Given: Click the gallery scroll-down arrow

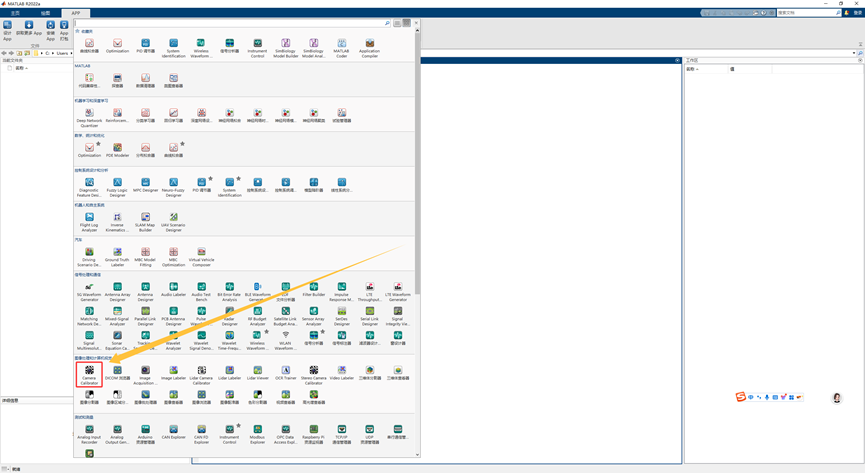Looking at the screenshot, I should click(417, 455).
